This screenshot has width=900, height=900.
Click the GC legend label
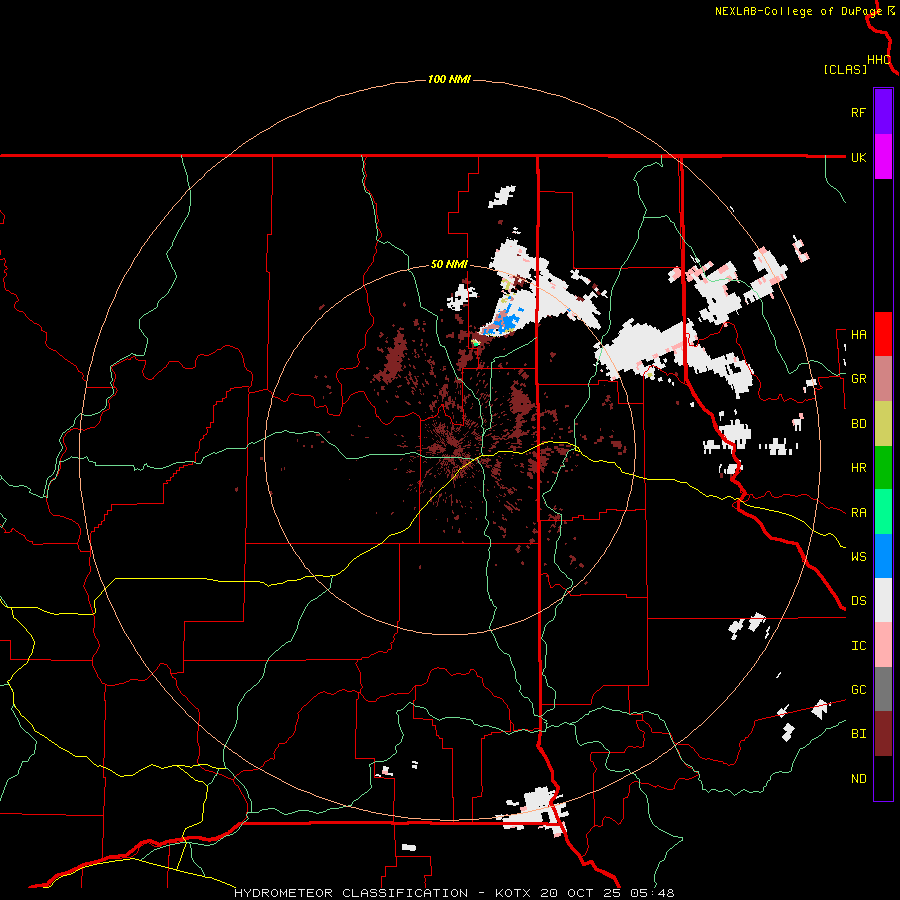[858, 689]
